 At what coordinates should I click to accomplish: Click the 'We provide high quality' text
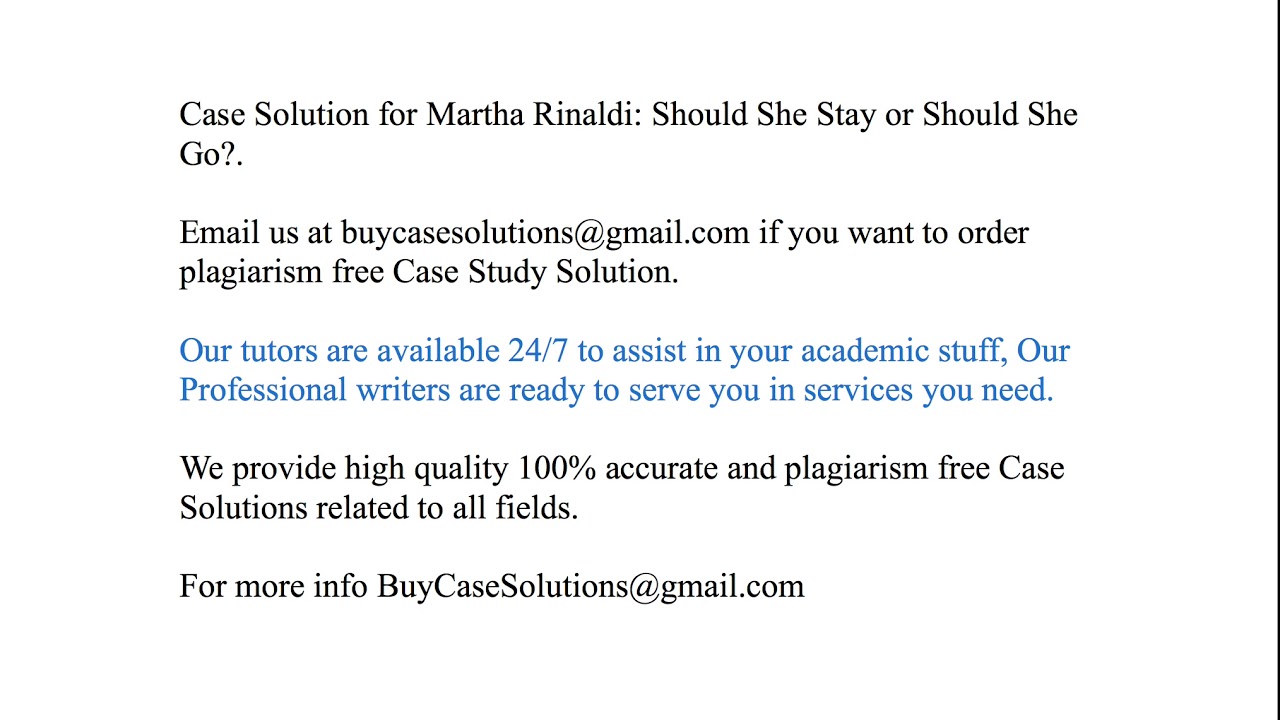(x=343, y=469)
